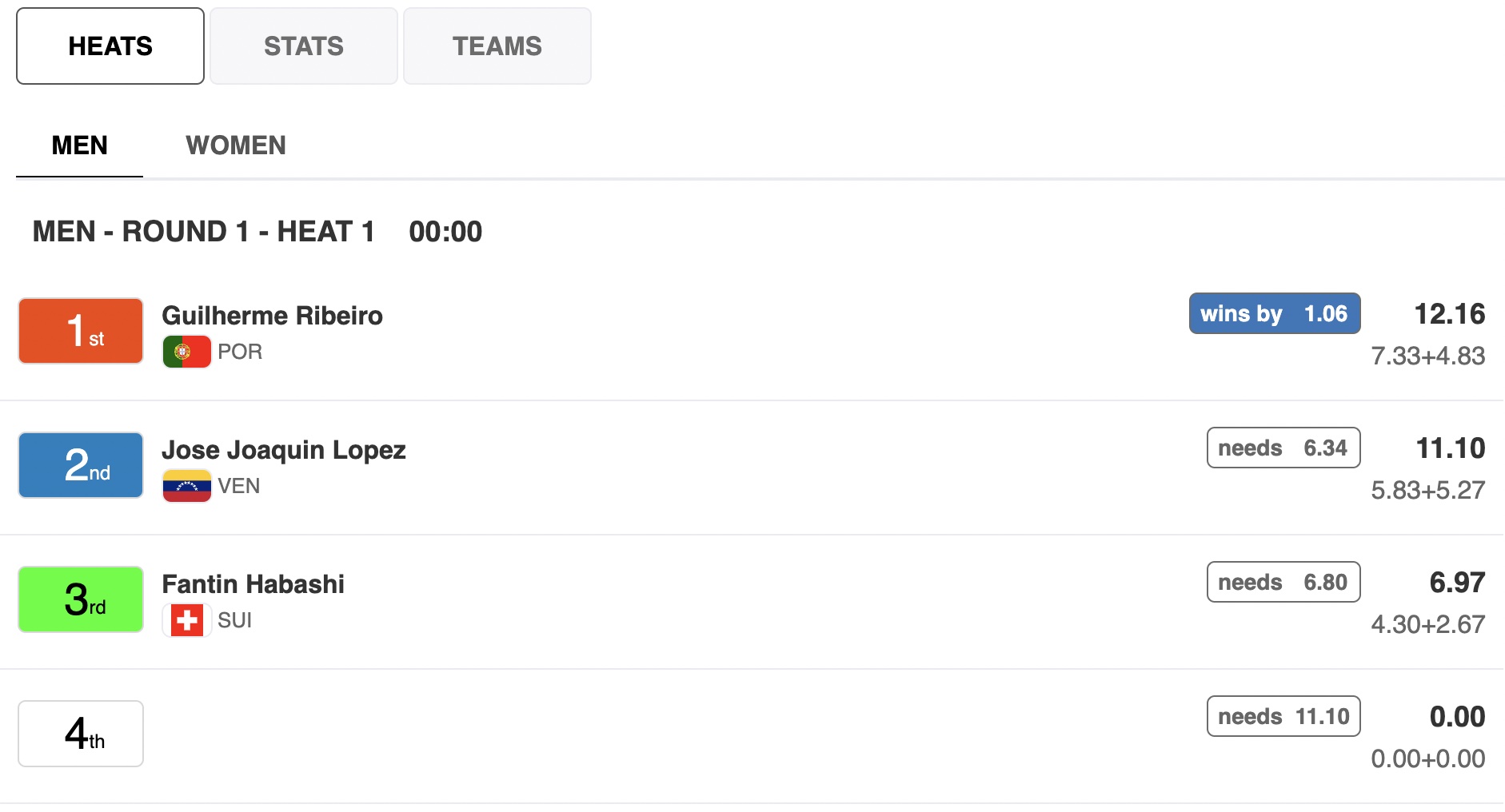Open Guilherme Ribeiro's athlete name

(x=272, y=316)
